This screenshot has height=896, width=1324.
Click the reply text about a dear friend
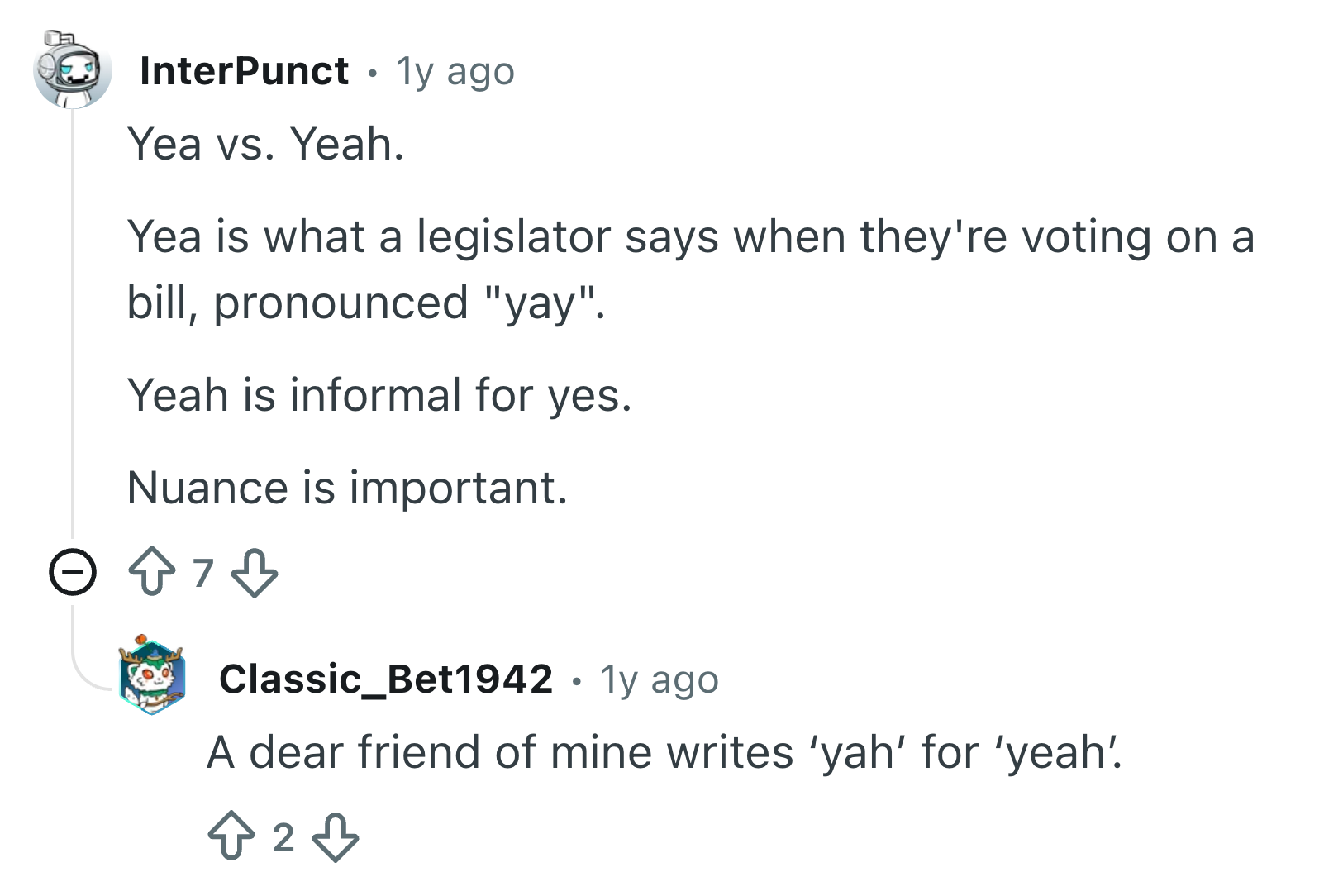[x=665, y=753]
